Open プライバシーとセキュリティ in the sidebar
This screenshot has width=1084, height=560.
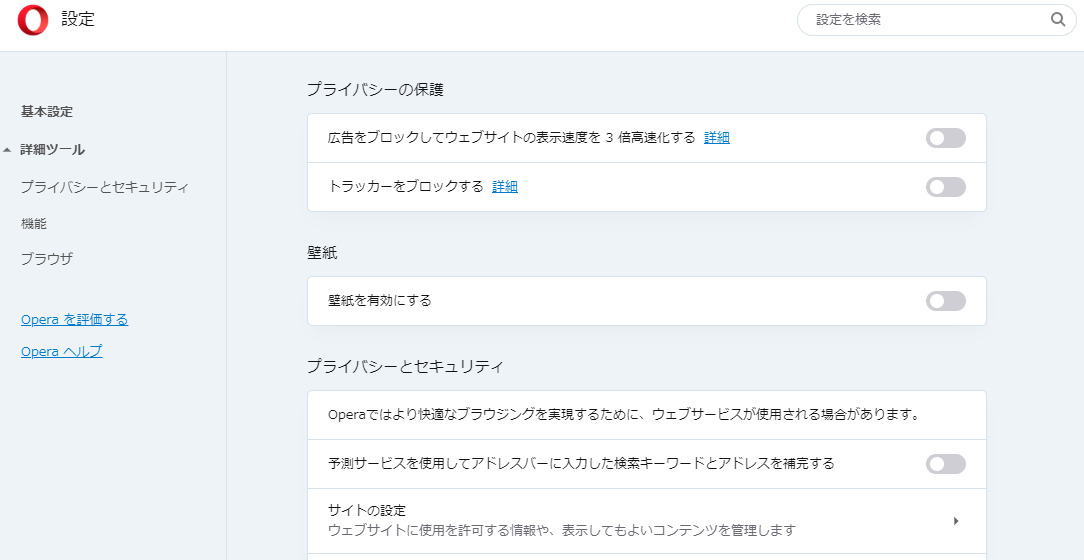tap(105, 187)
